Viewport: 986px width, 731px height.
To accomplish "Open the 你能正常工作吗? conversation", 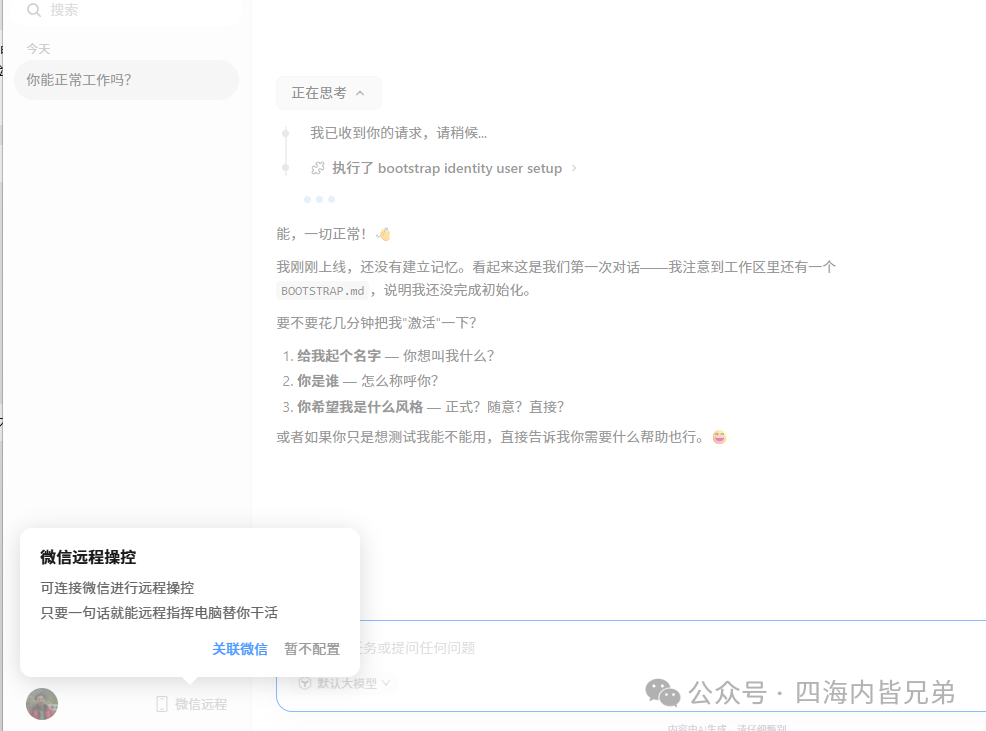I will coord(126,80).
